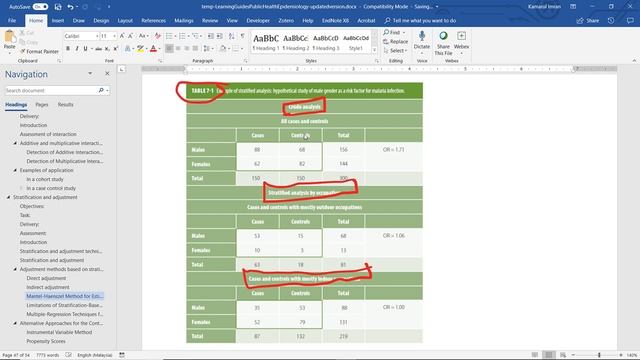Switch to Layout ribbon tab
The height and width of the screenshot is (360, 640).
coord(125,20)
